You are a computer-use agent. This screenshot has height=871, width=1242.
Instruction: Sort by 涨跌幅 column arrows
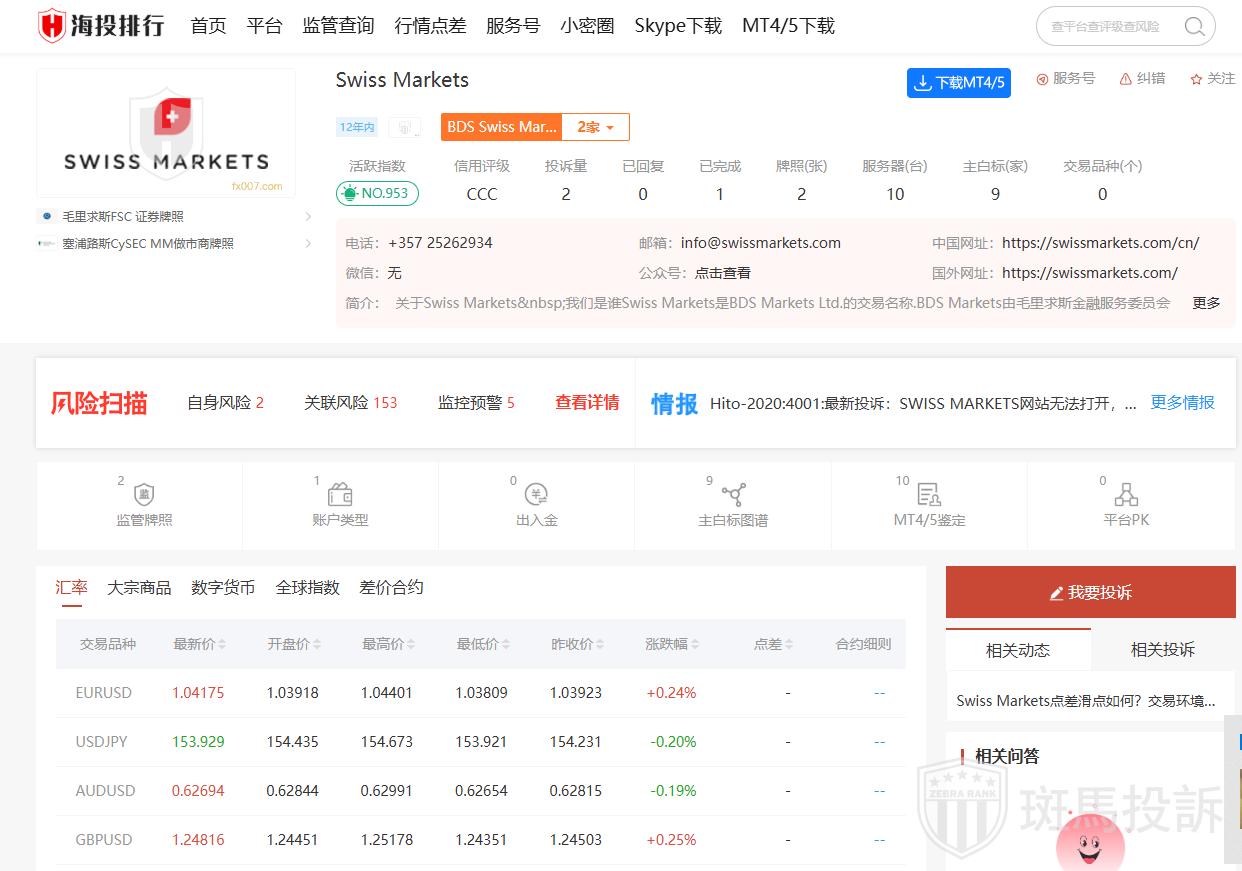point(695,645)
